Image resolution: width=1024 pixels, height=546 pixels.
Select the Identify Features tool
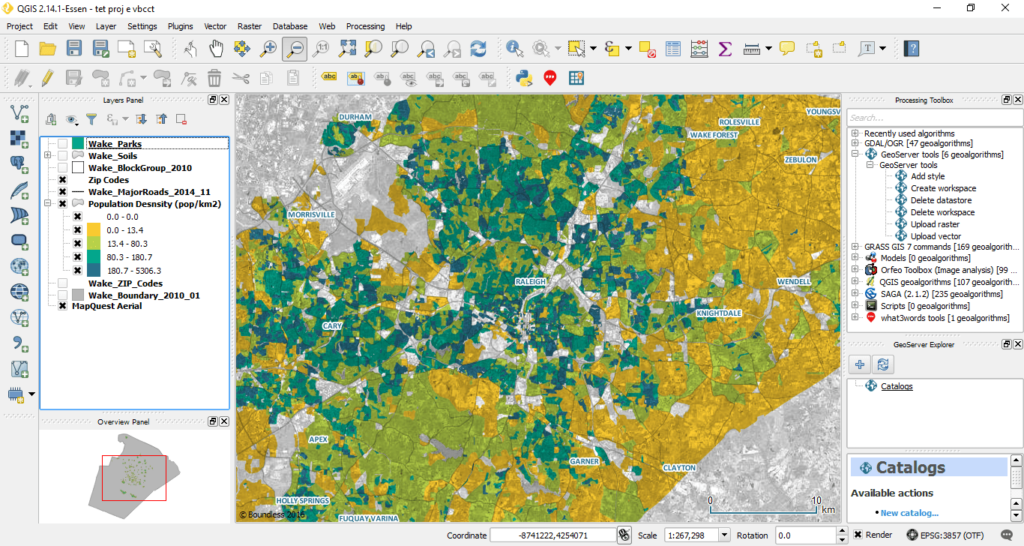tap(515, 48)
